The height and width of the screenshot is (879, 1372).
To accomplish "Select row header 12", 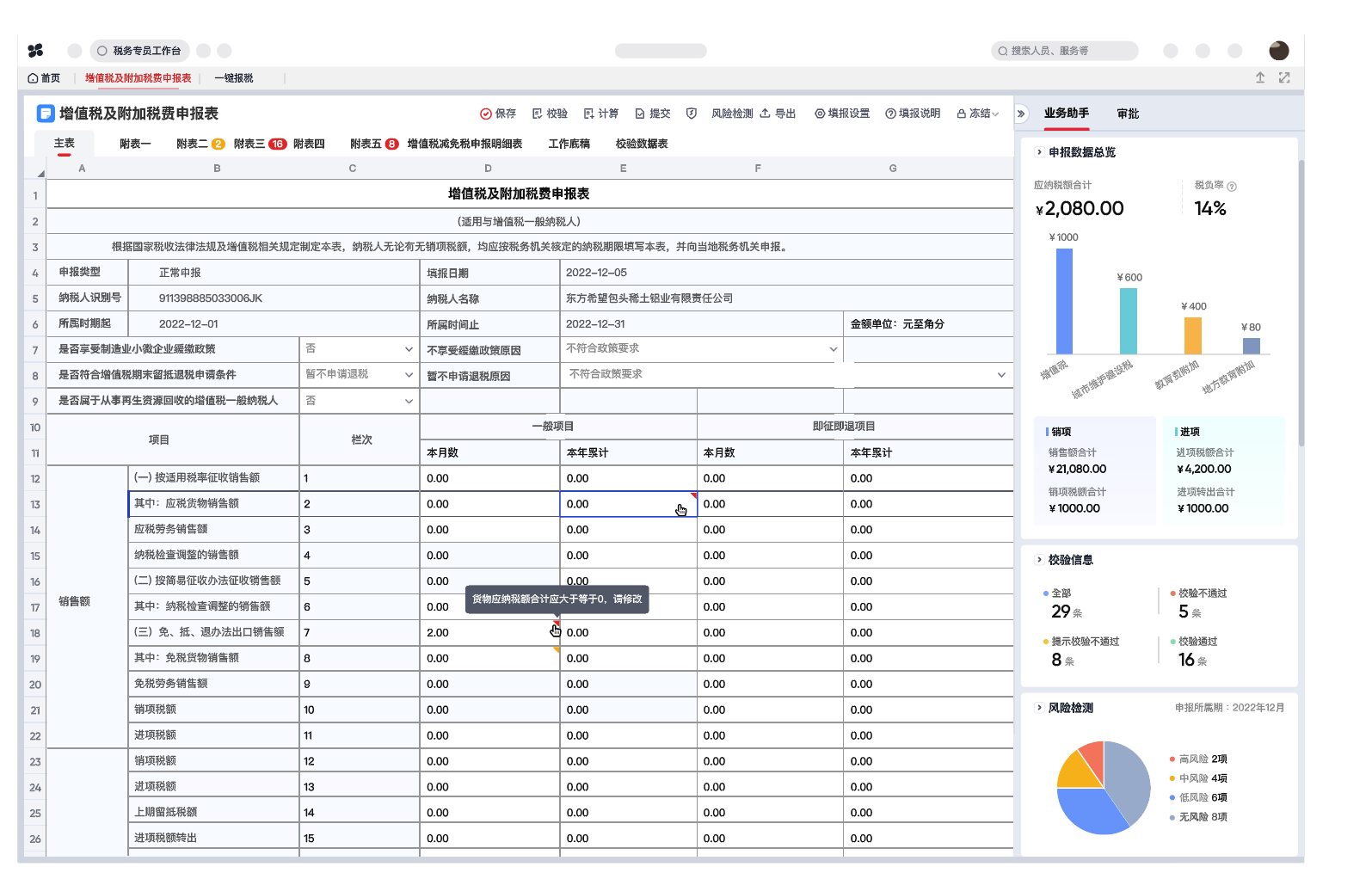I will click(x=35, y=479).
